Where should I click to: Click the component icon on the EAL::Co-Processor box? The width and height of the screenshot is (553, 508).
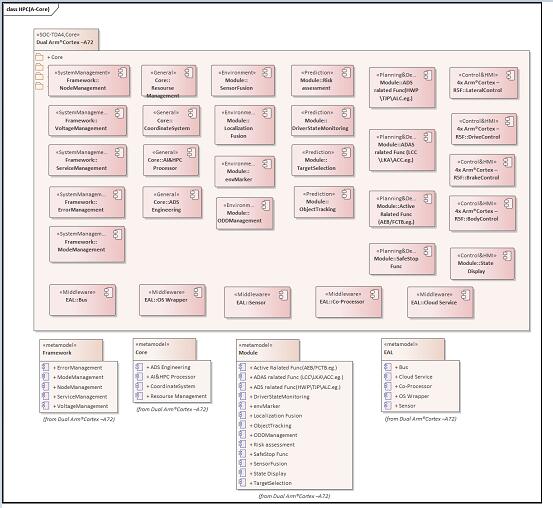[x=374, y=294]
